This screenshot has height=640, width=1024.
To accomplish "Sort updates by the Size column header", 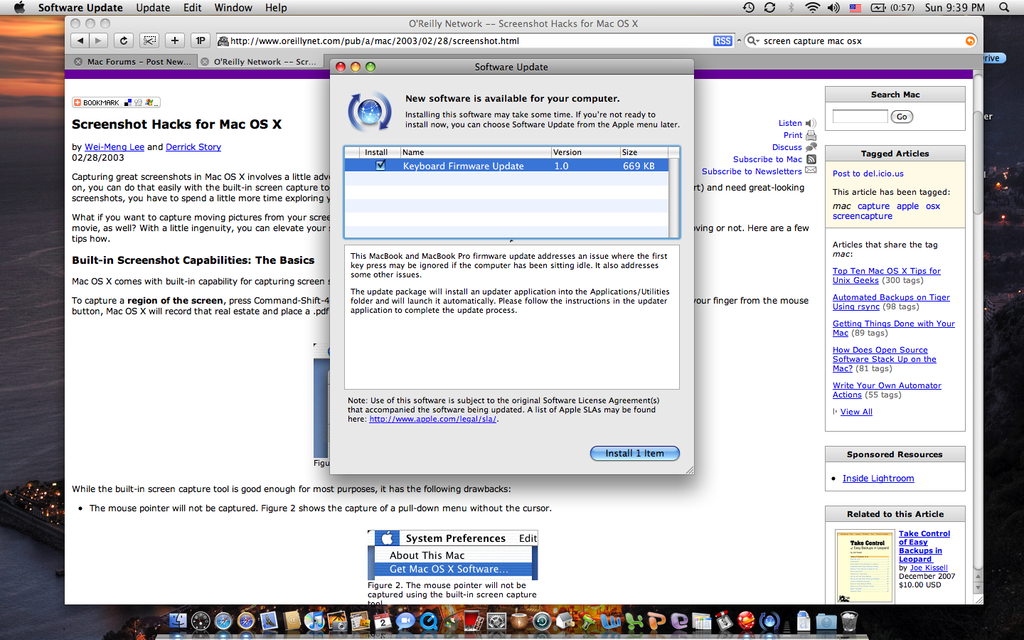I will [x=644, y=152].
